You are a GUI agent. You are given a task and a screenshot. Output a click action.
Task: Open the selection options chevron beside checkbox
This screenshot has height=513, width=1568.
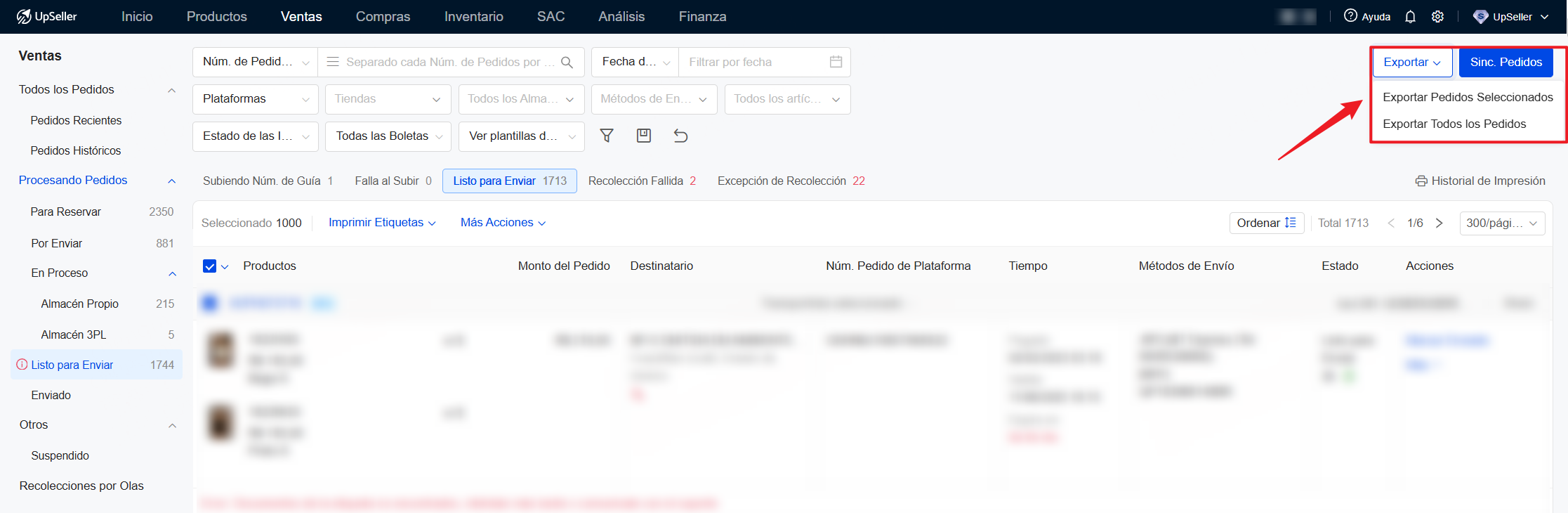click(225, 266)
